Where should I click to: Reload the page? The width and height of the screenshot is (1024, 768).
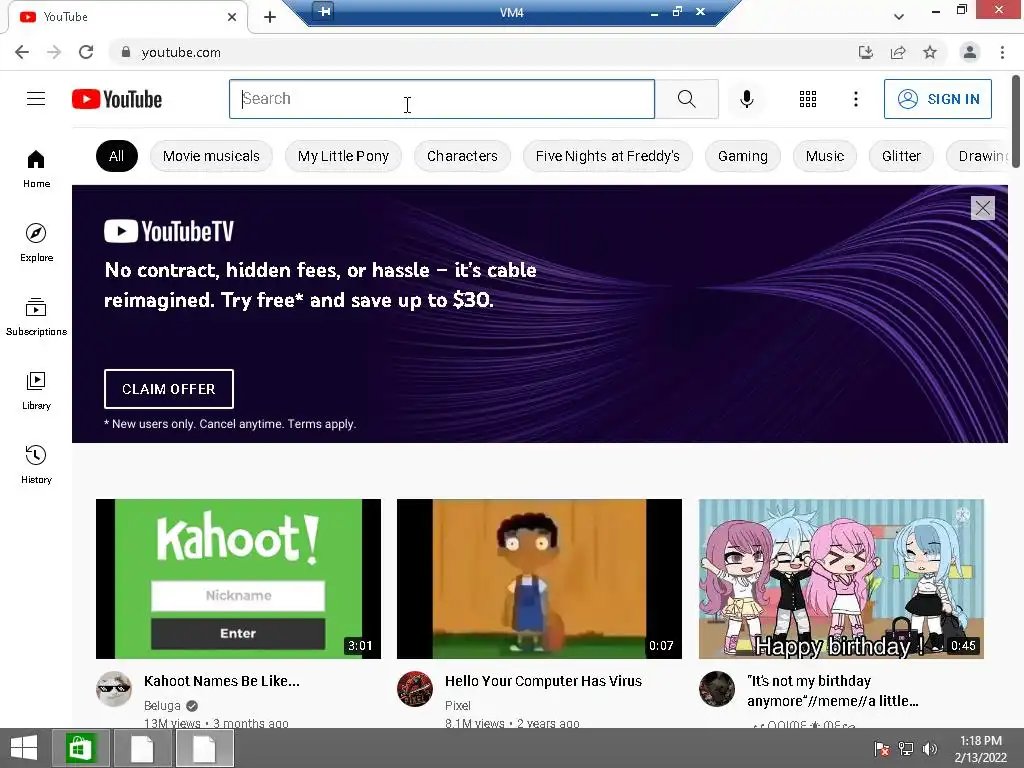coord(86,52)
